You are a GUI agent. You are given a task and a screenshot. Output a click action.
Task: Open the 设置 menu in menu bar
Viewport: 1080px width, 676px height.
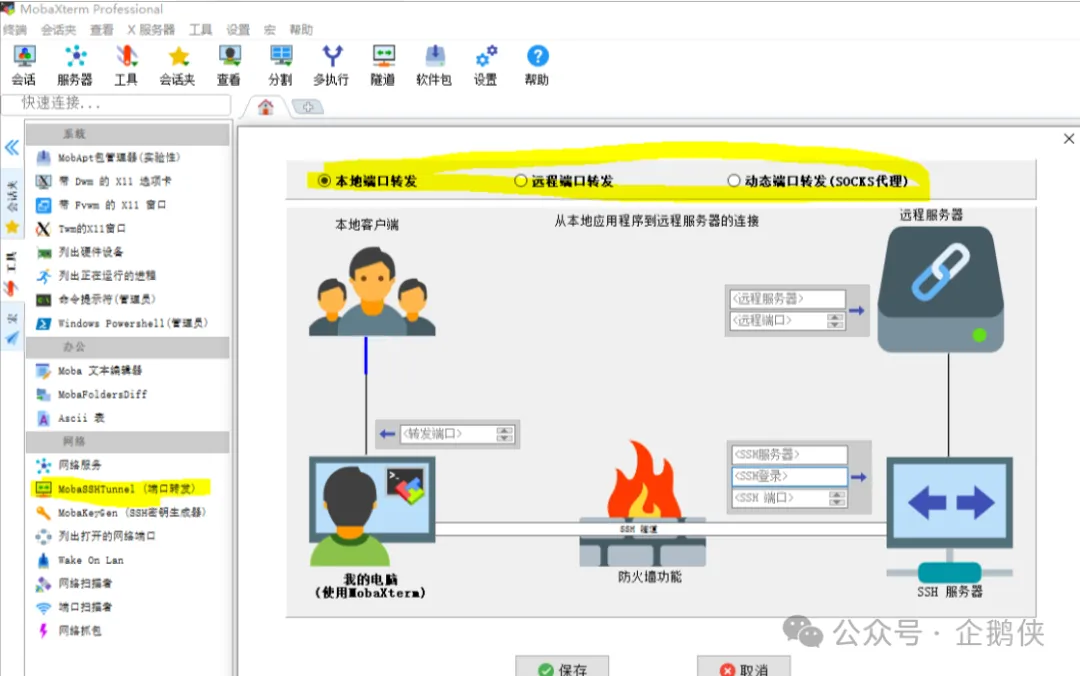[238, 30]
